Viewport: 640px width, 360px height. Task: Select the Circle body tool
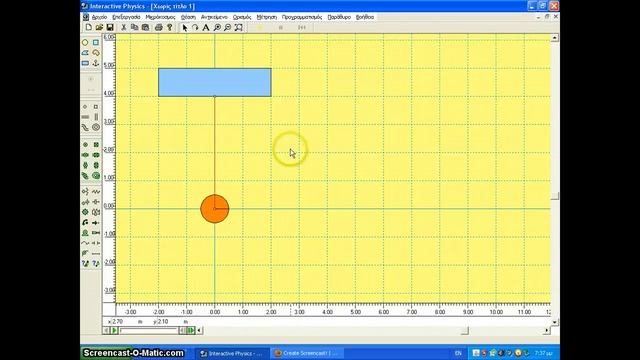coord(85,42)
